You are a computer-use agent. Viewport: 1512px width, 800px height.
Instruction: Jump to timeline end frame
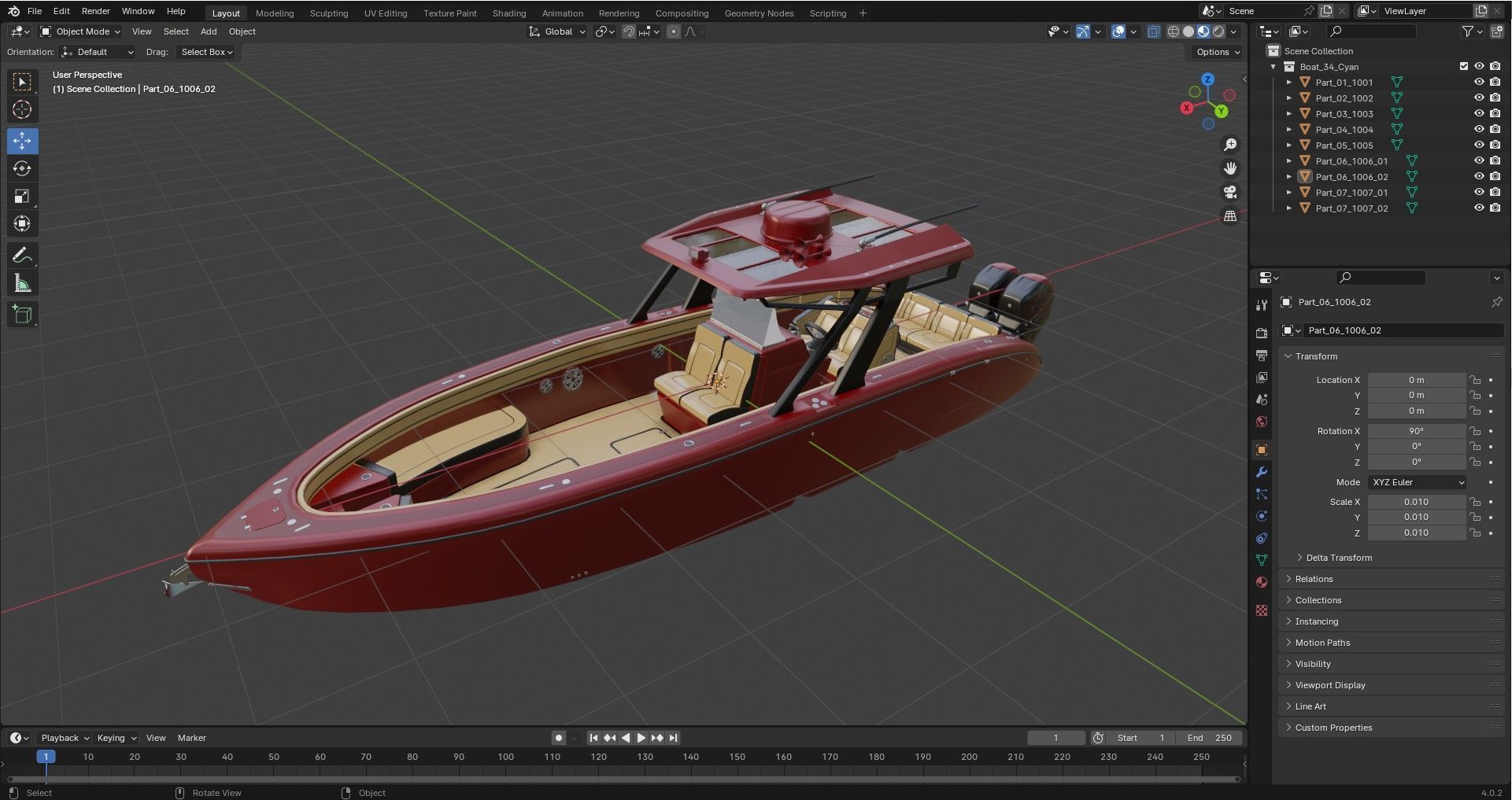[x=673, y=738]
